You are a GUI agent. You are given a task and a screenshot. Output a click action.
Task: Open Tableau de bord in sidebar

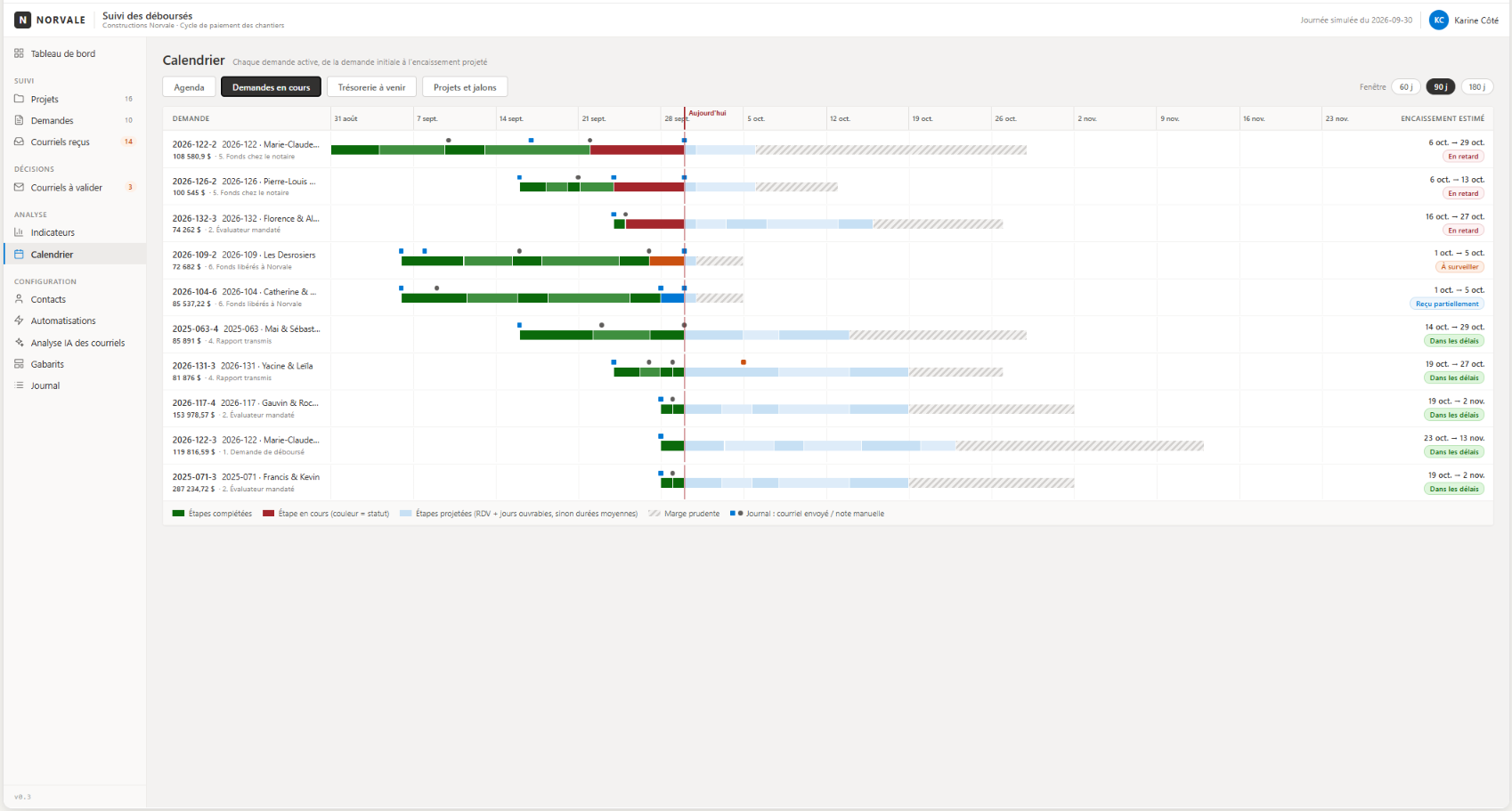coord(75,53)
